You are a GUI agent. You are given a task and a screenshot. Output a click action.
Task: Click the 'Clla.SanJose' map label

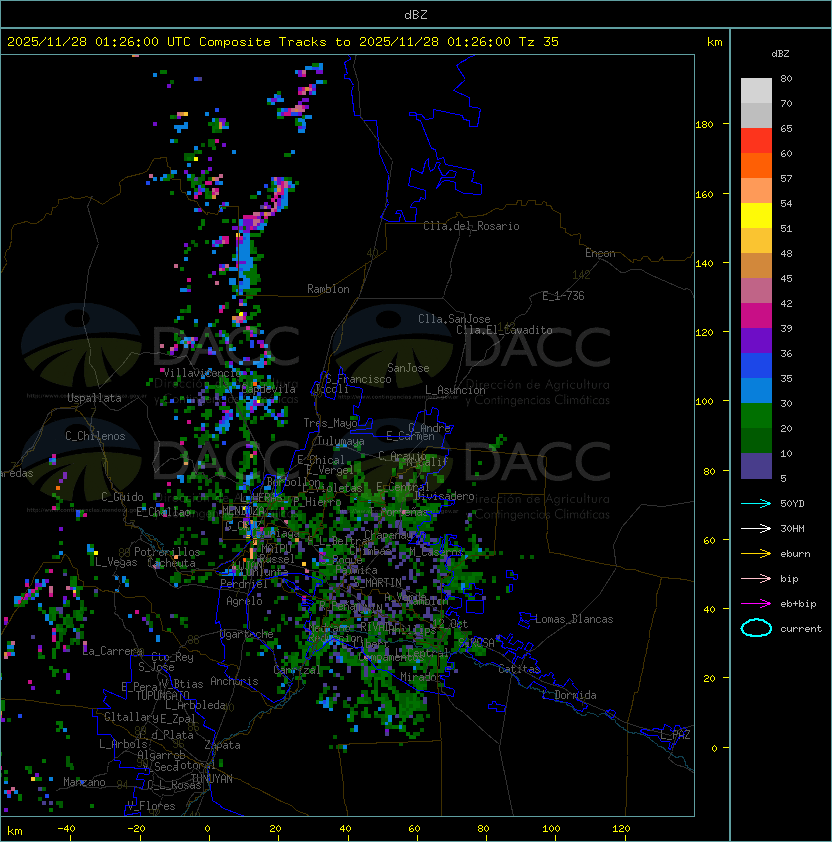pos(454,319)
